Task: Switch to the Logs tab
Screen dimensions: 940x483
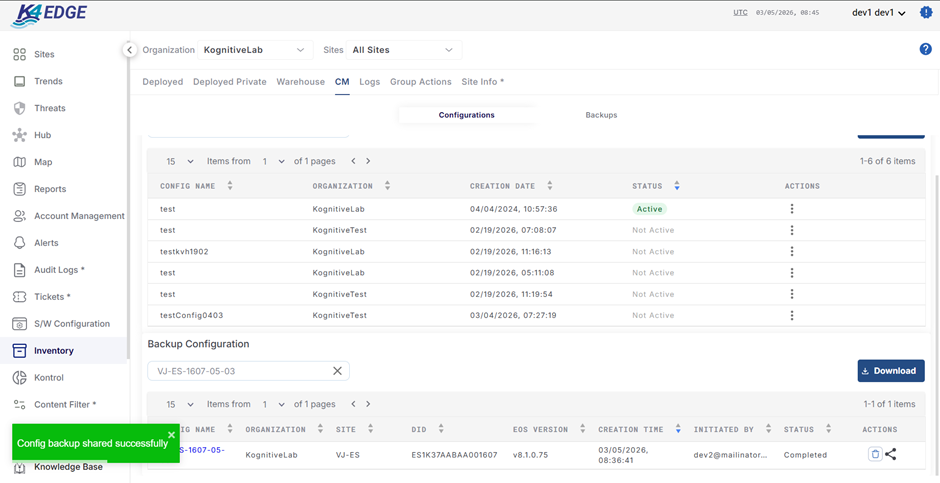Action: coord(369,82)
